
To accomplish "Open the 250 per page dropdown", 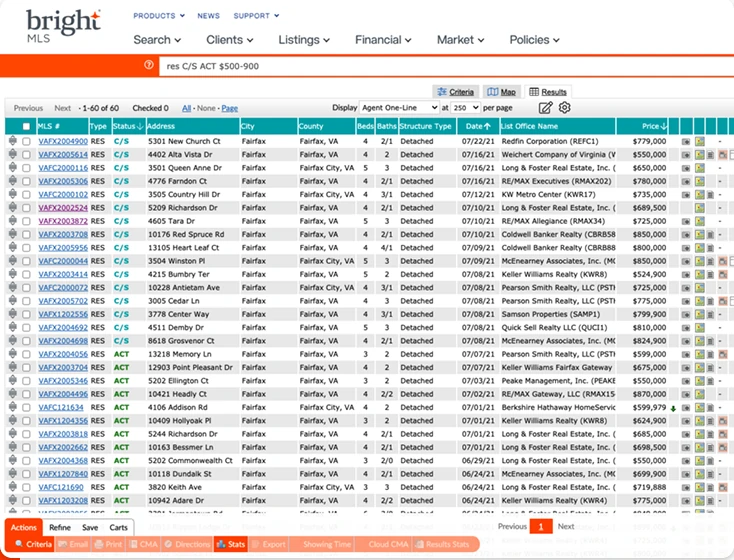I will [x=465, y=108].
